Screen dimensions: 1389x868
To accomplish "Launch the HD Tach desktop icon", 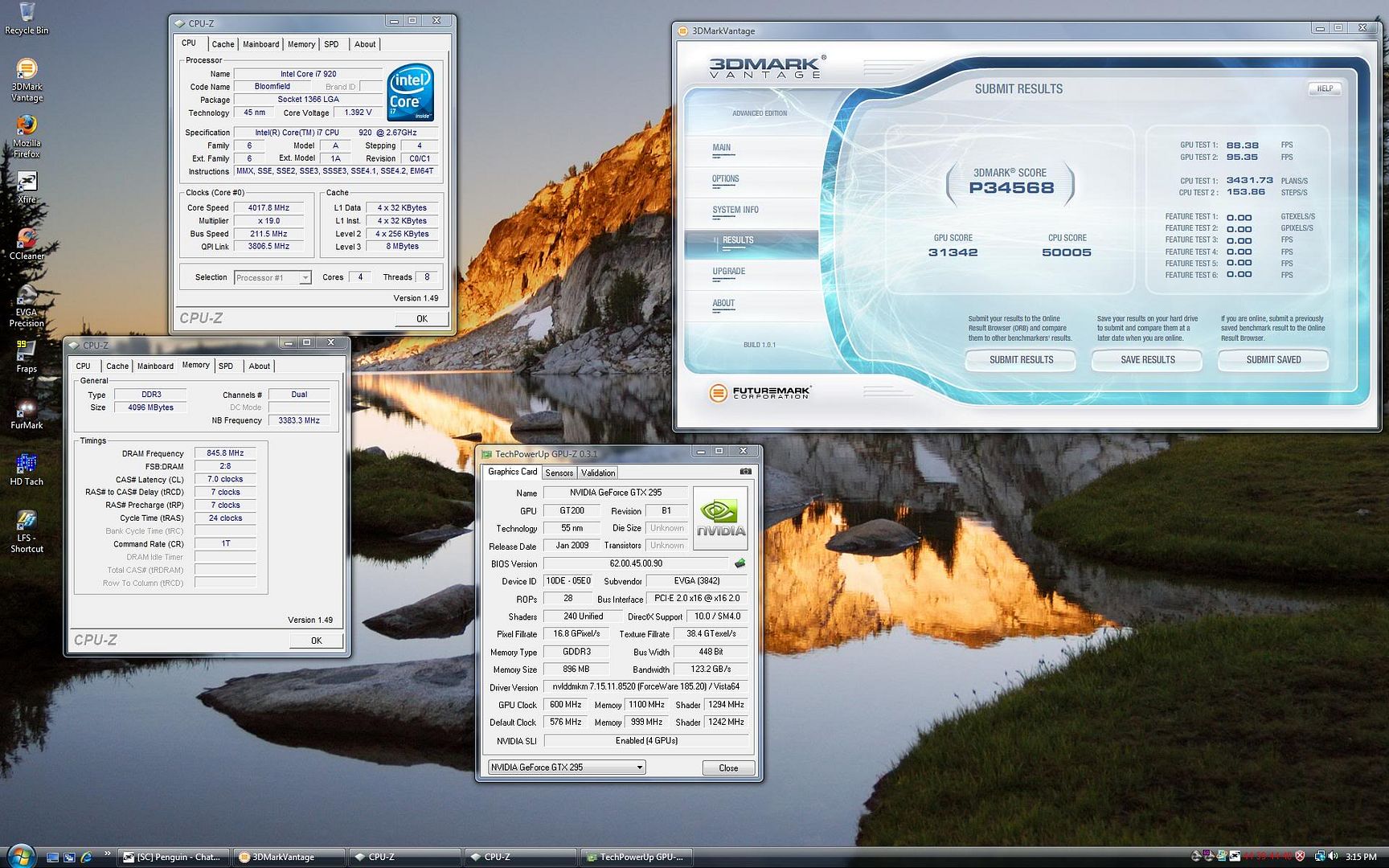I will click(27, 469).
